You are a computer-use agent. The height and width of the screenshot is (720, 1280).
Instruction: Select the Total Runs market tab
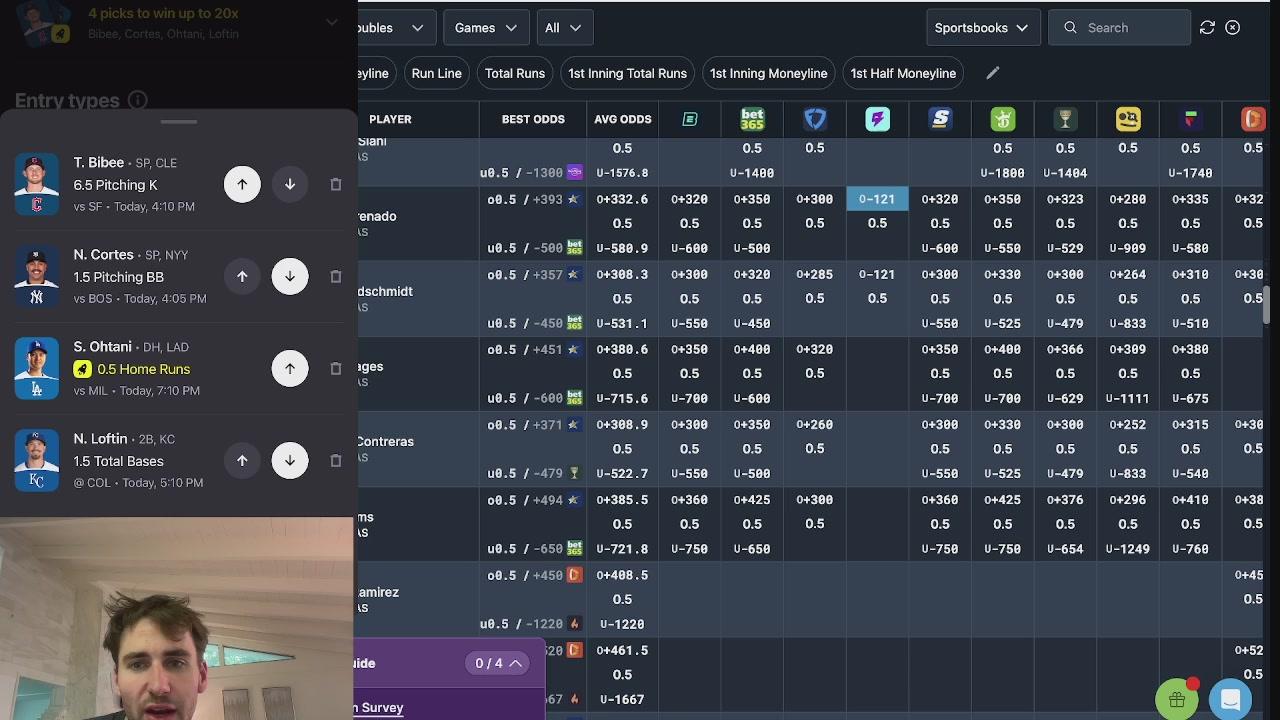click(515, 73)
